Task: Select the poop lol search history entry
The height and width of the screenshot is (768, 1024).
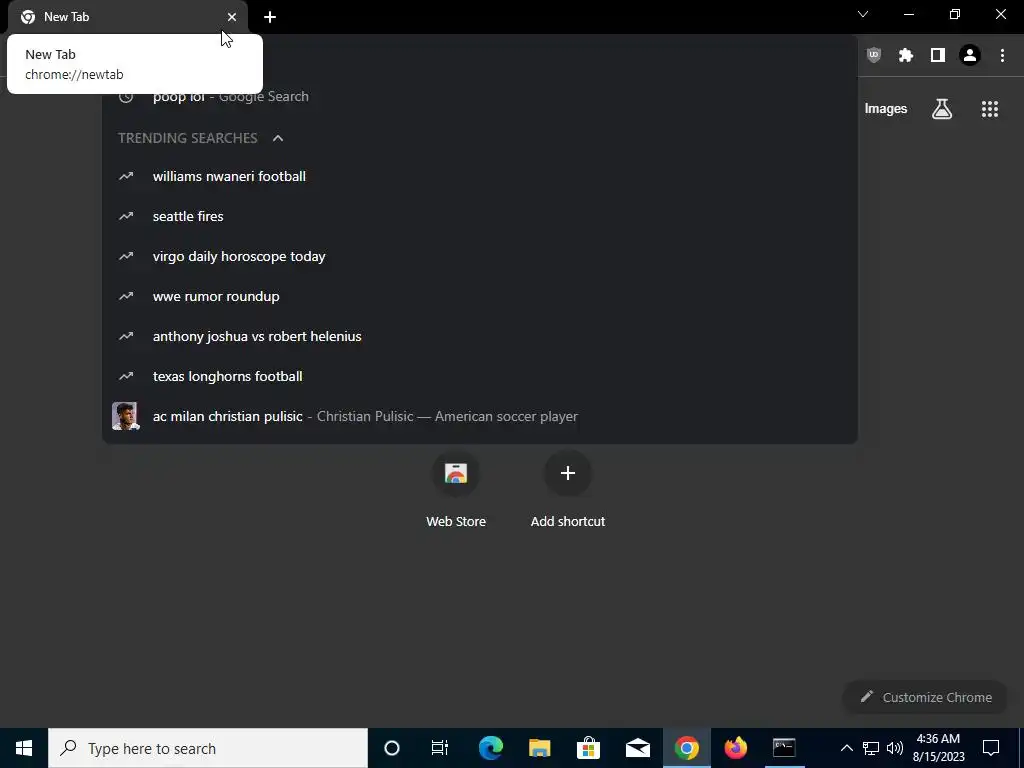Action: pyautogui.click(x=480, y=97)
